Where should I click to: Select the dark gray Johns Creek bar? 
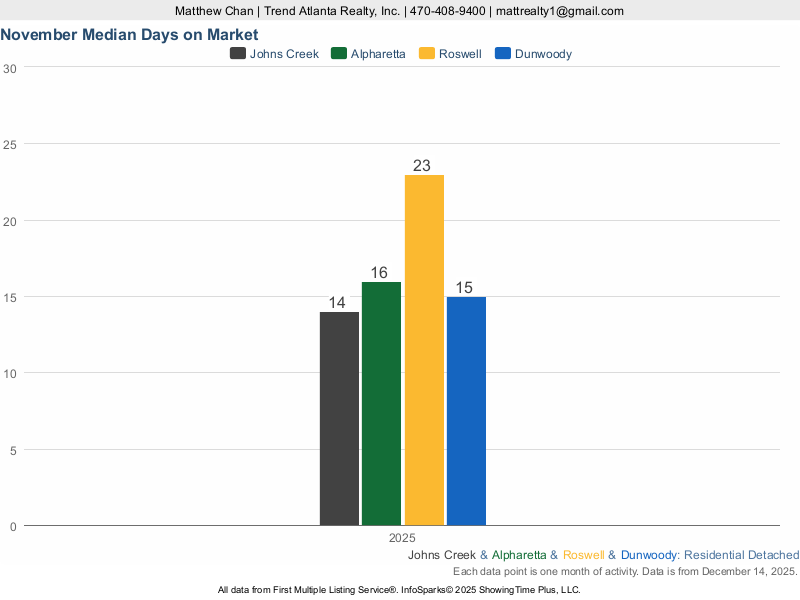point(339,418)
